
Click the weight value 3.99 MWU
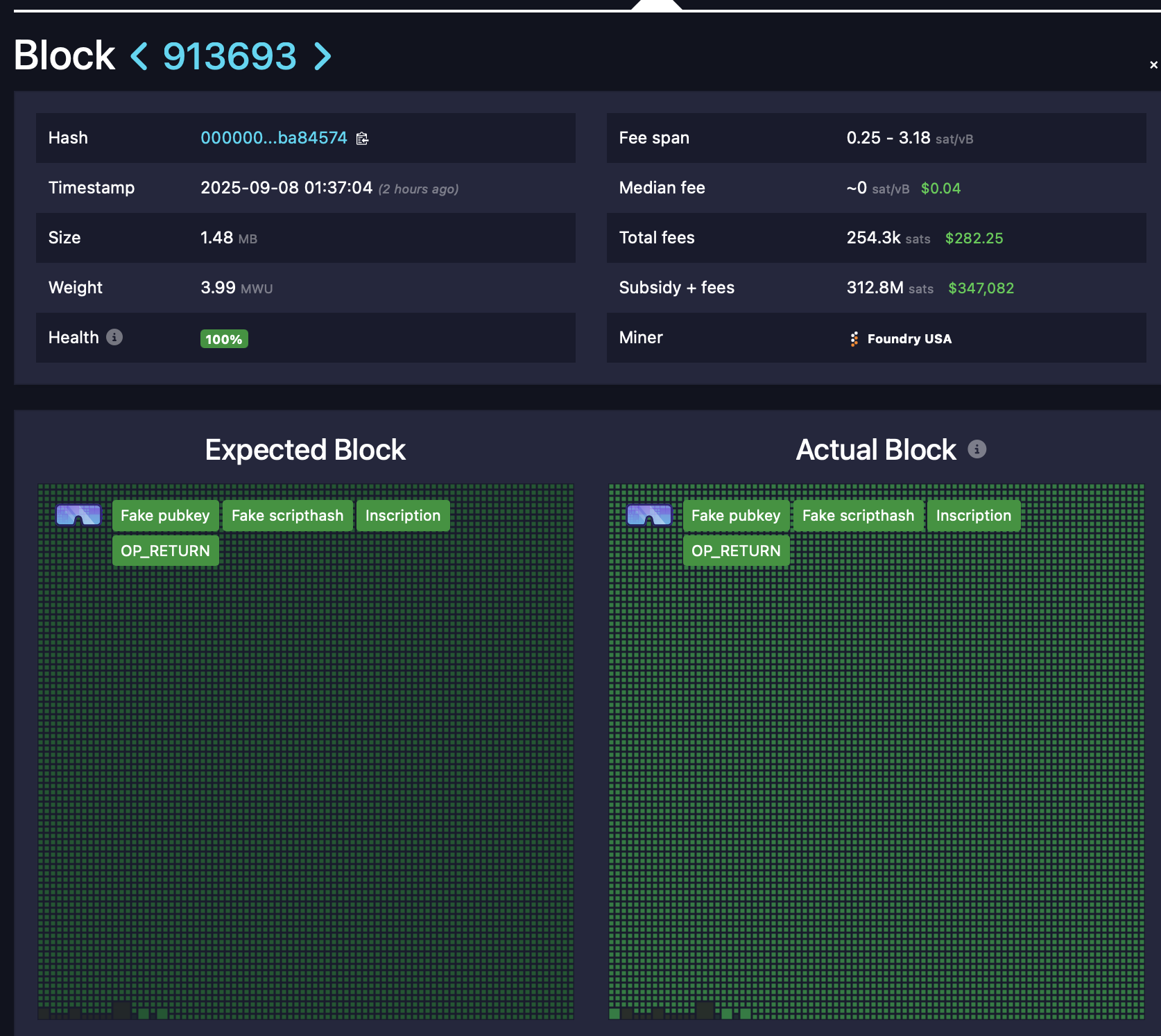237,288
